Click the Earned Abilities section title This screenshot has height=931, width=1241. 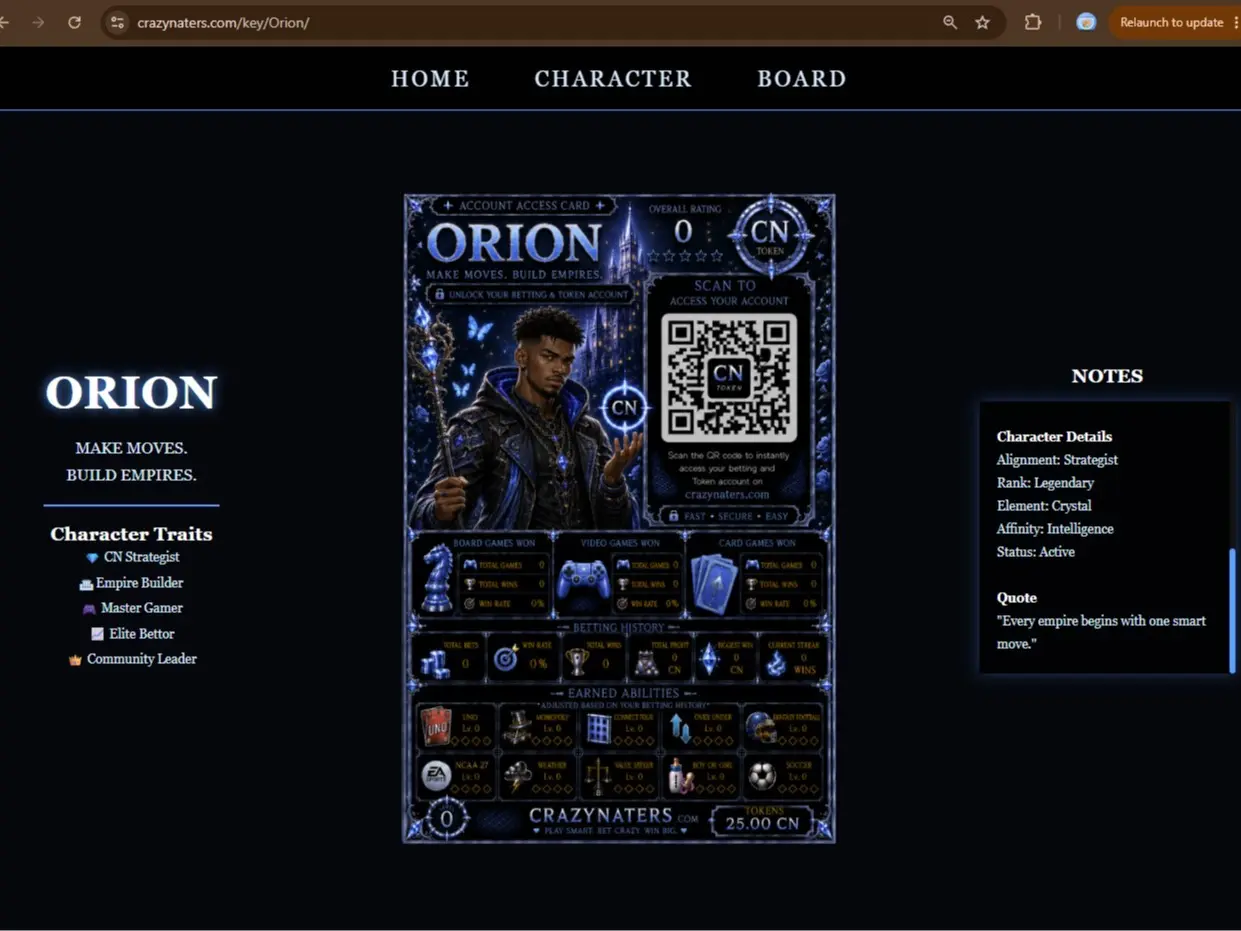pos(622,693)
